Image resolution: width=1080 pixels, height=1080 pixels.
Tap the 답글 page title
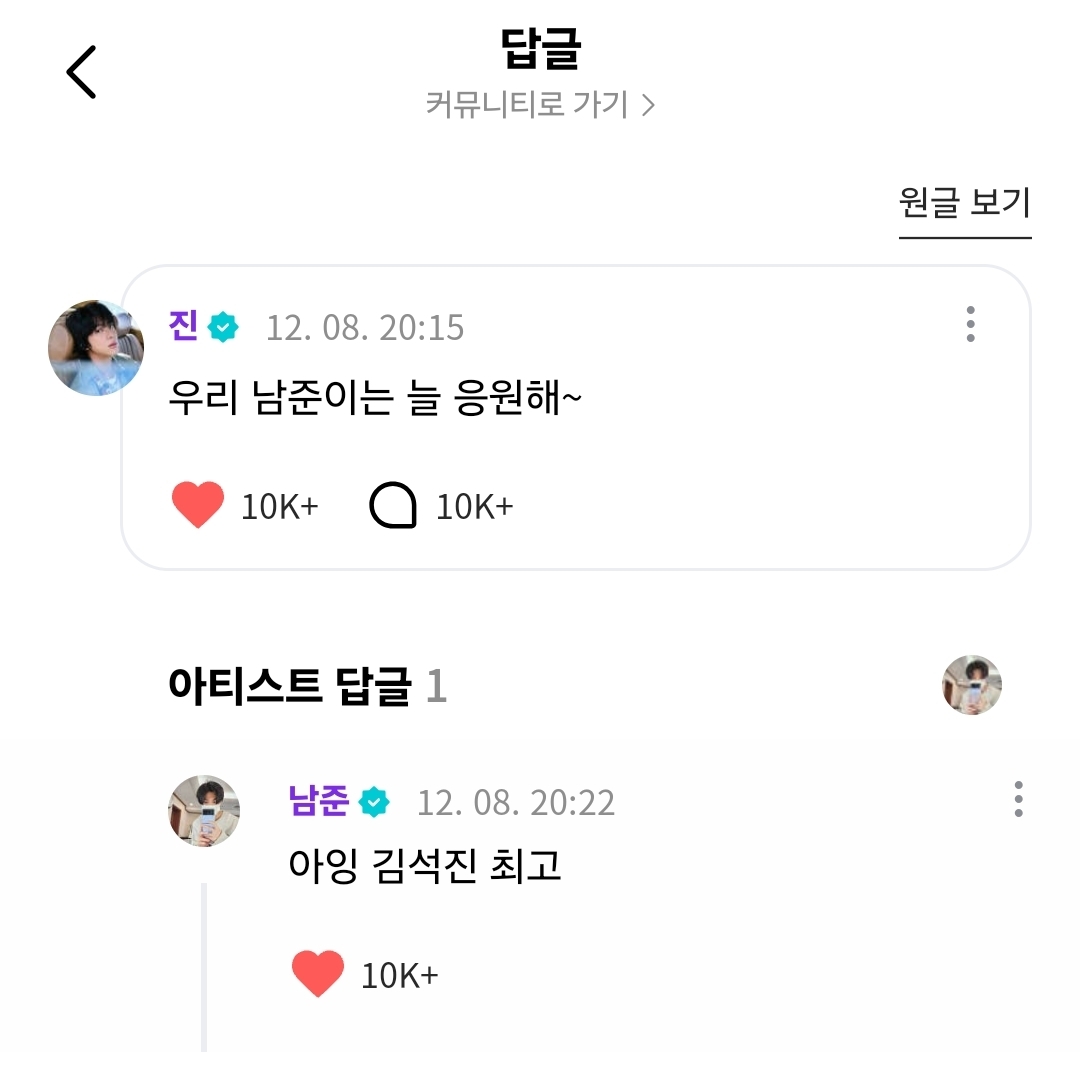tap(541, 49)
